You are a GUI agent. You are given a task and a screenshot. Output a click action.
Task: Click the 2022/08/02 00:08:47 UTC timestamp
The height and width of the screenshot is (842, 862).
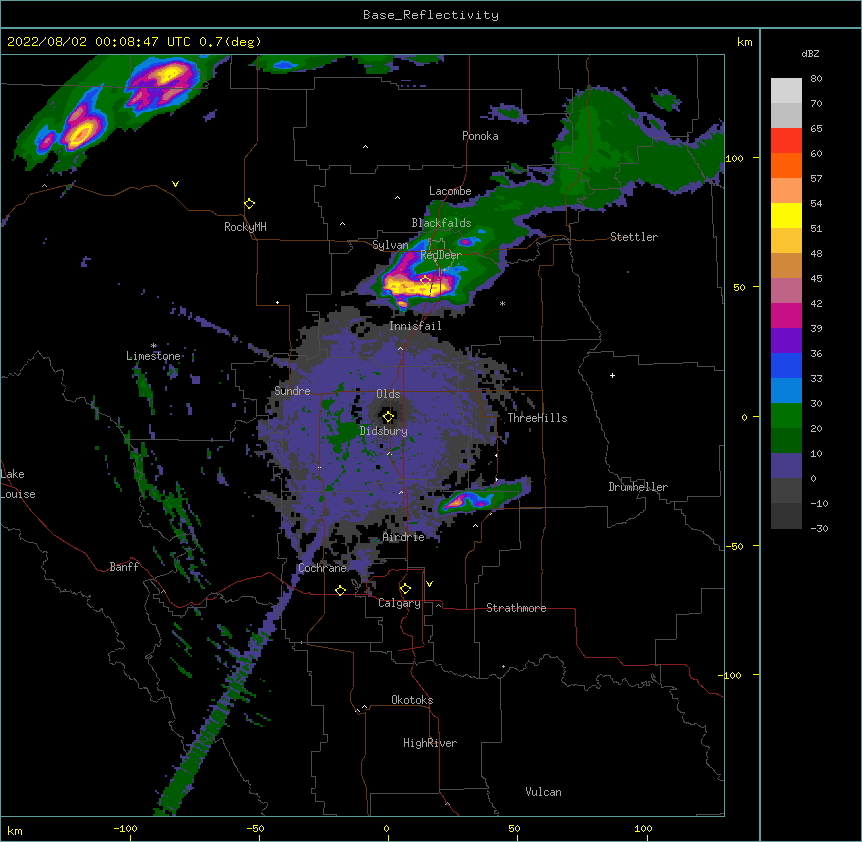click(x=99, y=42)
